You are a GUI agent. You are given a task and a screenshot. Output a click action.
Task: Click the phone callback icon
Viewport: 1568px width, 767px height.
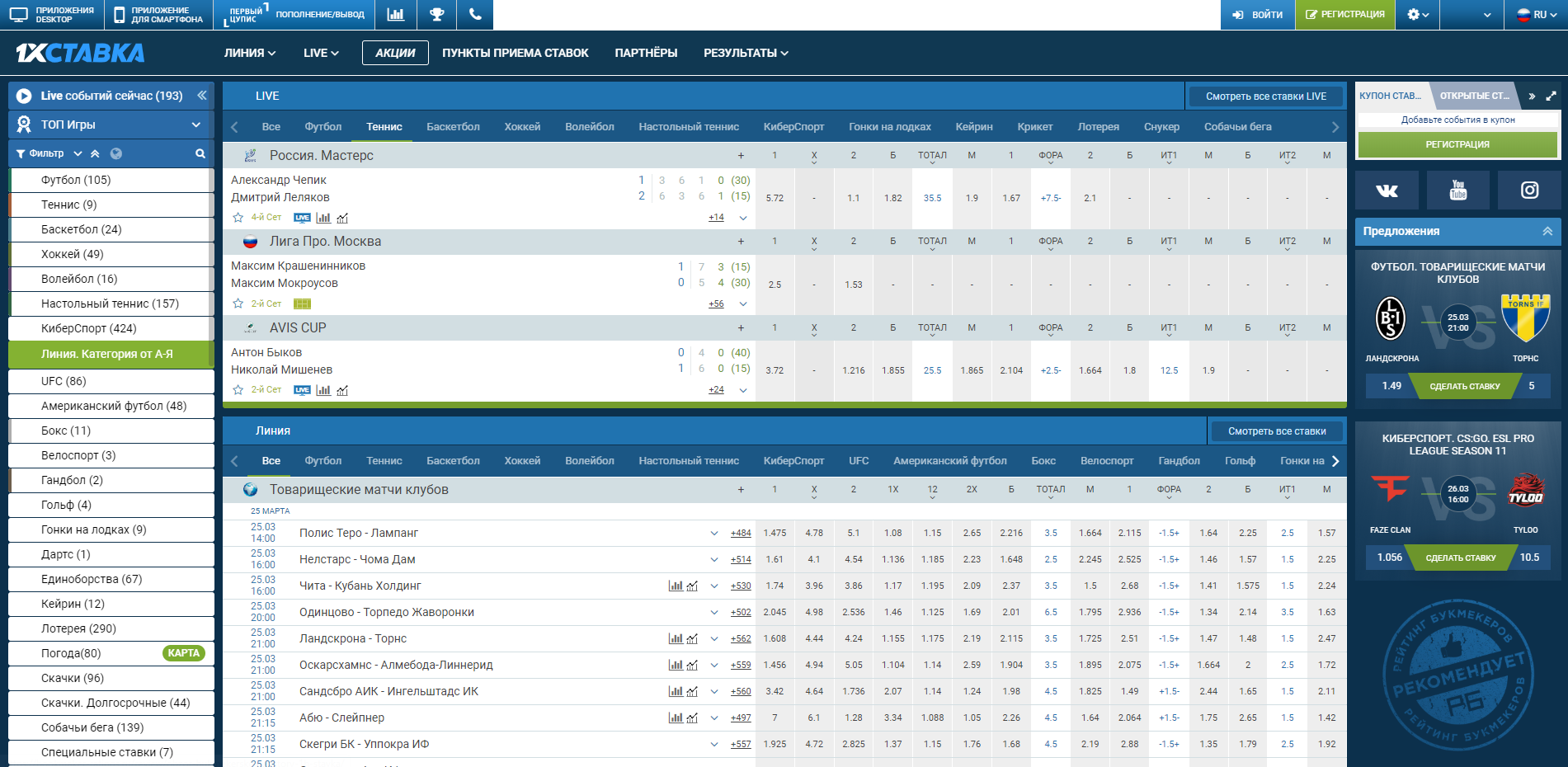(x=474, y=15)
